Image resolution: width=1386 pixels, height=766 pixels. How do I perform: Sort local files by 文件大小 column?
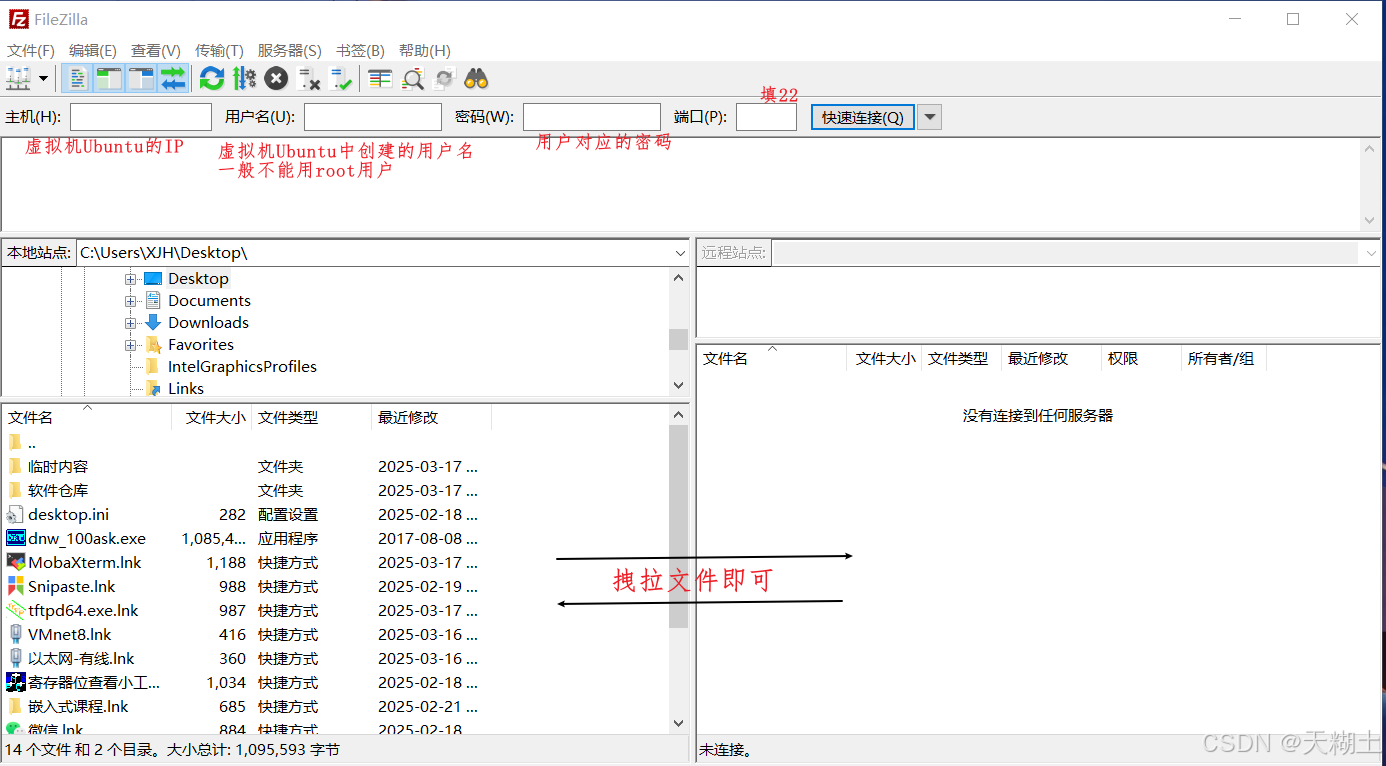click(x=212, y=417)
